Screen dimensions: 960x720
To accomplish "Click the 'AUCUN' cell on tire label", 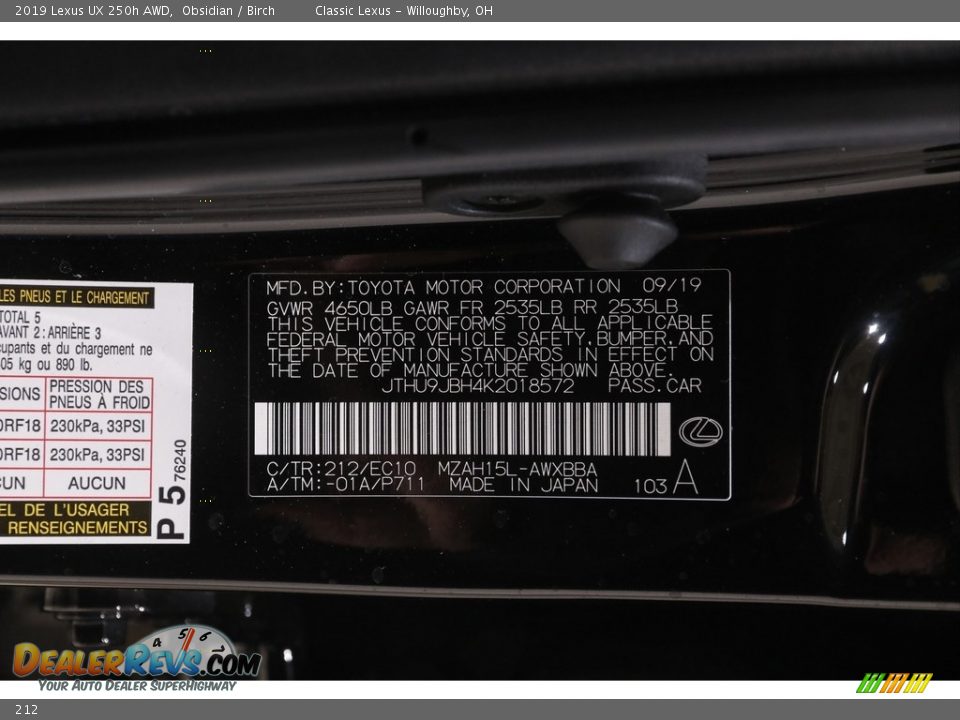I will 97,484.
